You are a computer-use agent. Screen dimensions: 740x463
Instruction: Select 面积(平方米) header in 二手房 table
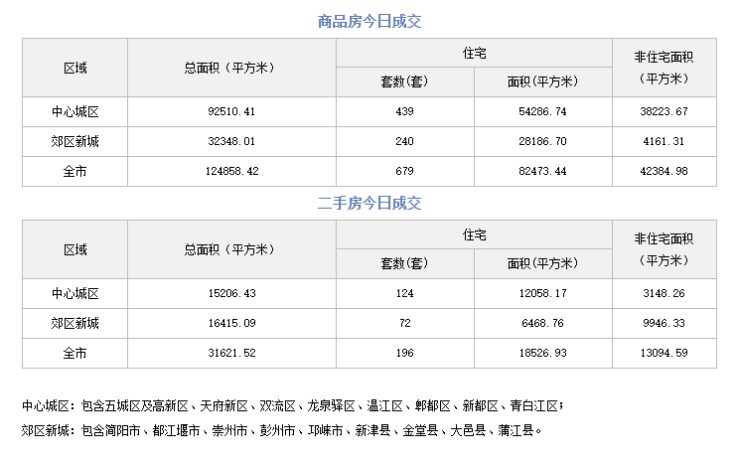point(543,263)
